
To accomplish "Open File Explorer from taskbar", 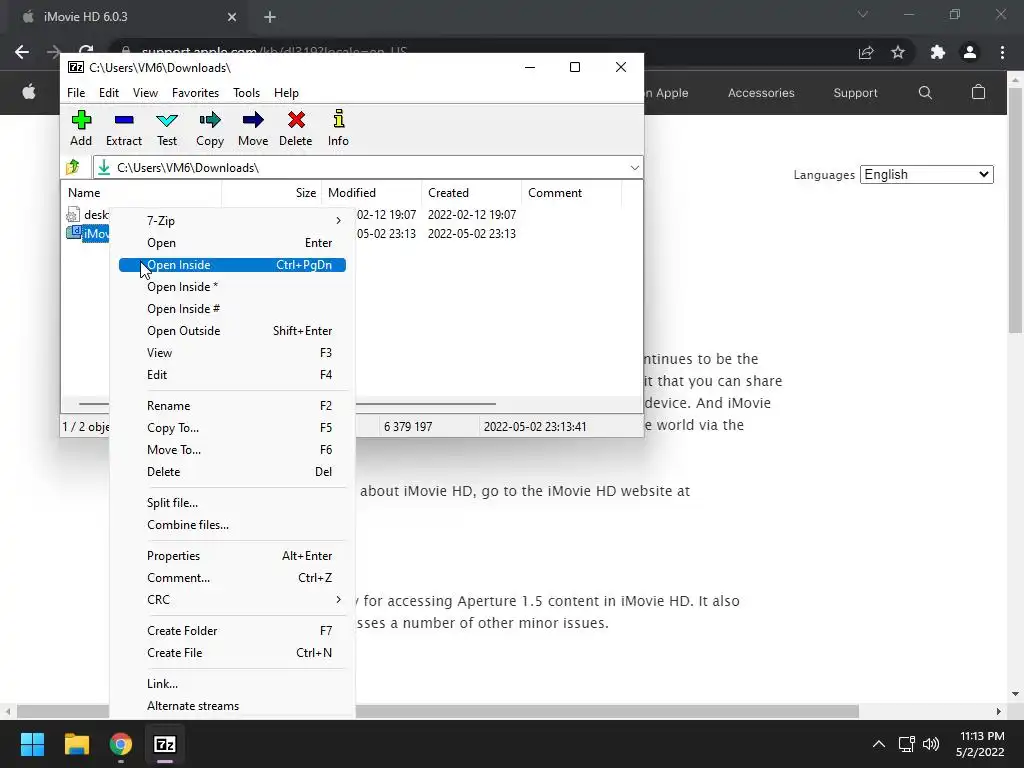I will point(76,744).
